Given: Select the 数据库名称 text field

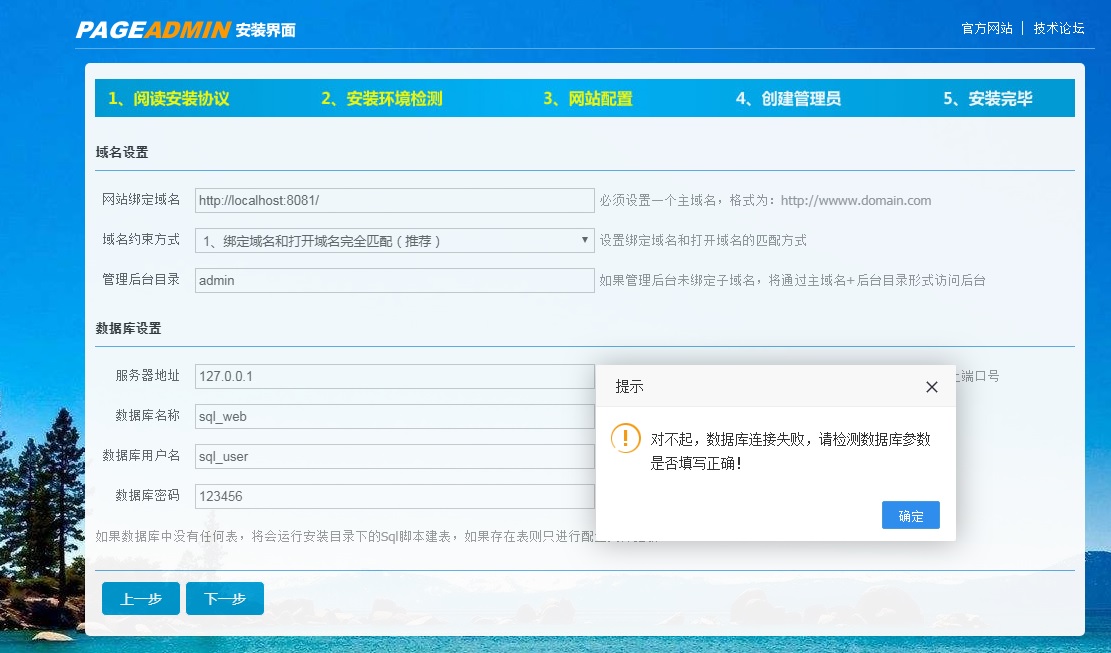Looking at the screenshot, I should point(394,416).
